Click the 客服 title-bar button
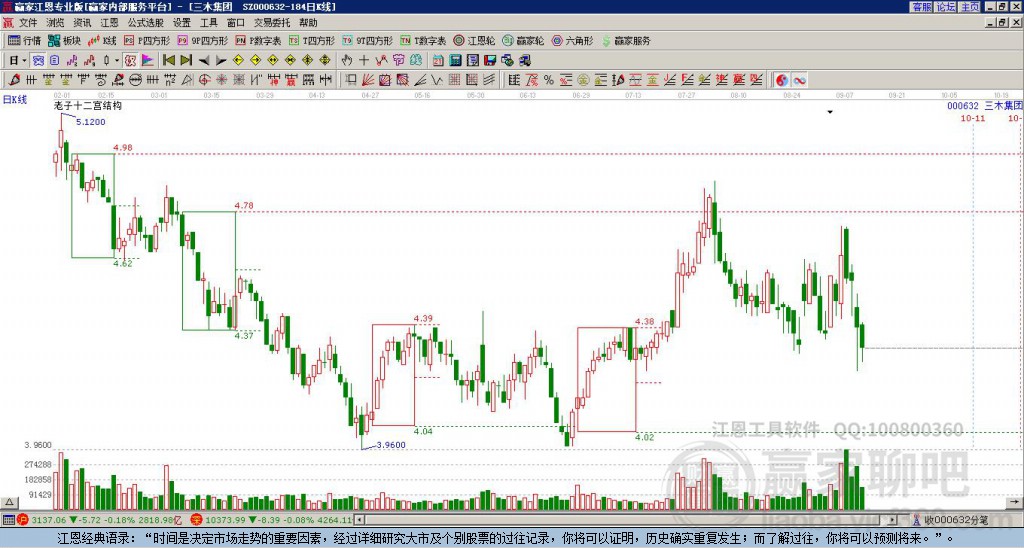Image resolution: width=1024 pixels, height=548 pixels. tap(922, 7)
